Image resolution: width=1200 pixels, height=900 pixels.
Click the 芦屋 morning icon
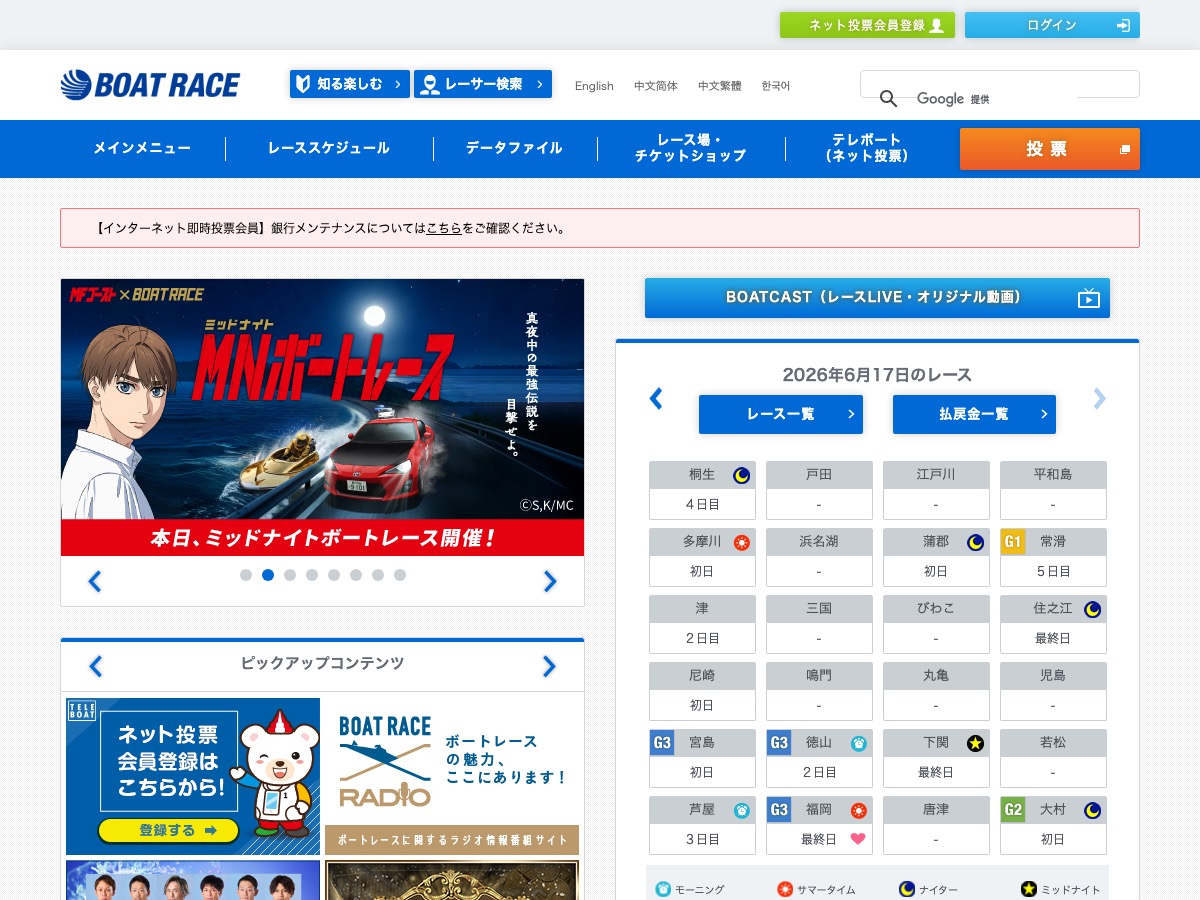click(742, 810)
